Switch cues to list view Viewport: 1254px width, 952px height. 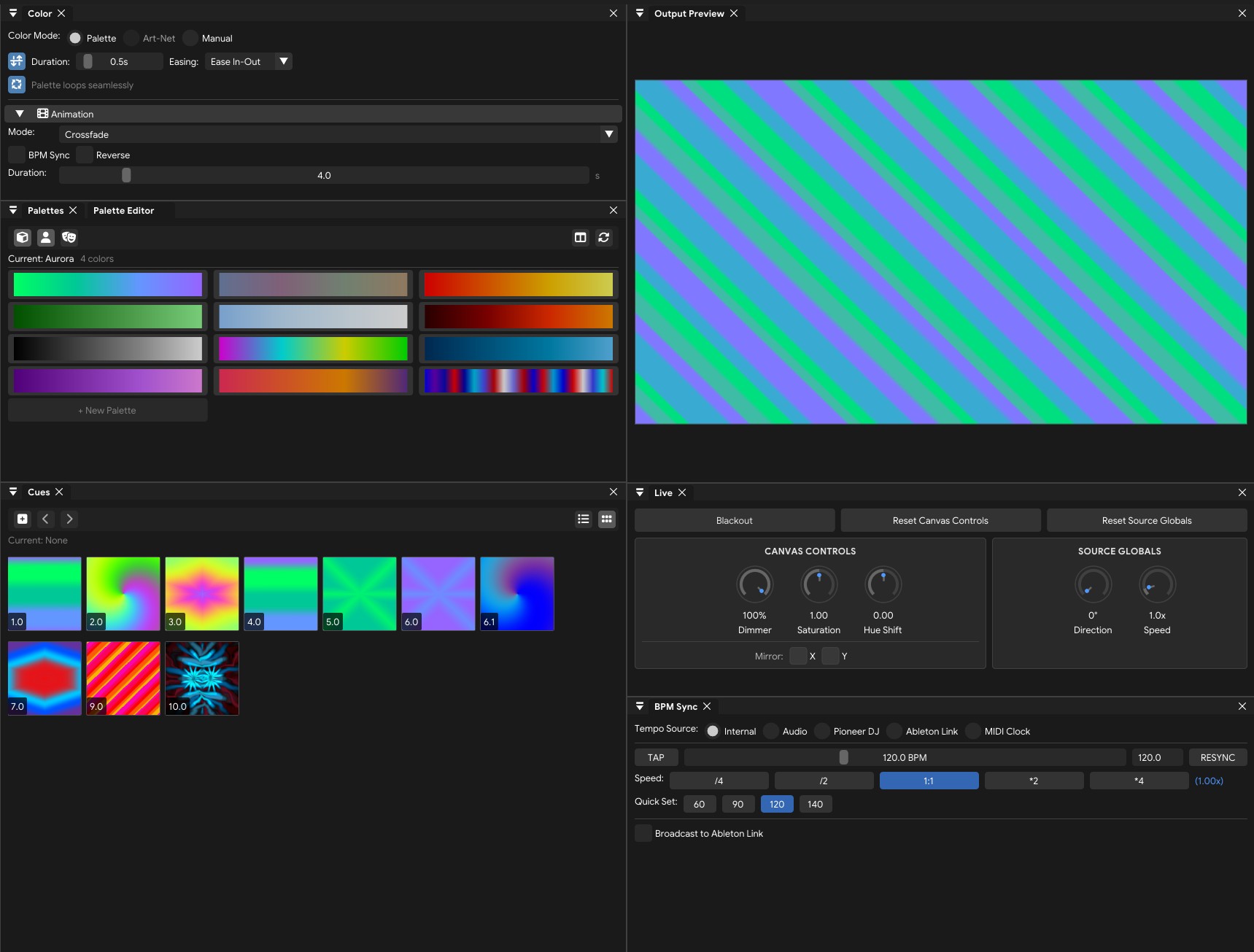coord(584,519)
